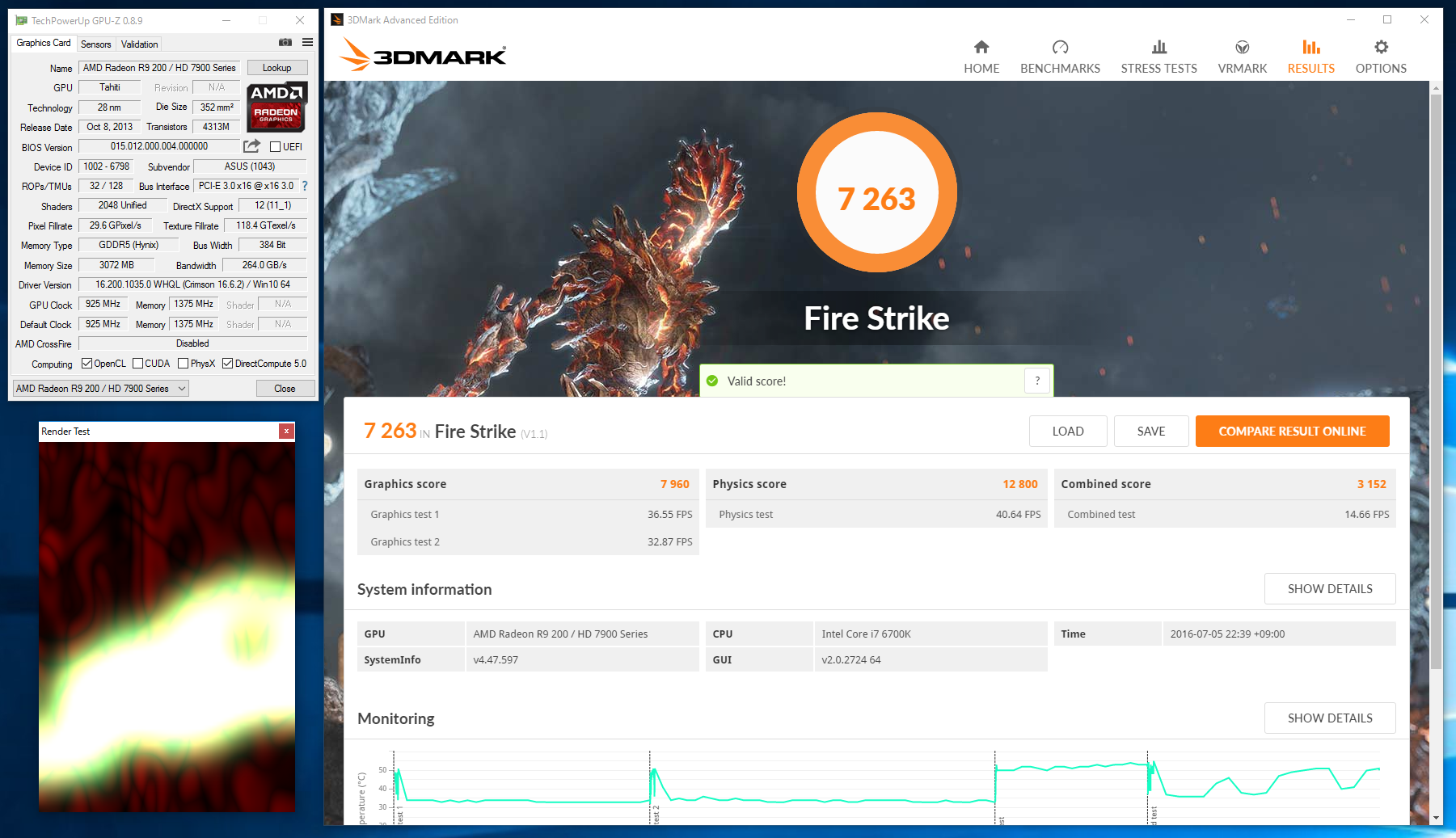Click the Lookup button in GPU-Z

(x=277, y=68)
